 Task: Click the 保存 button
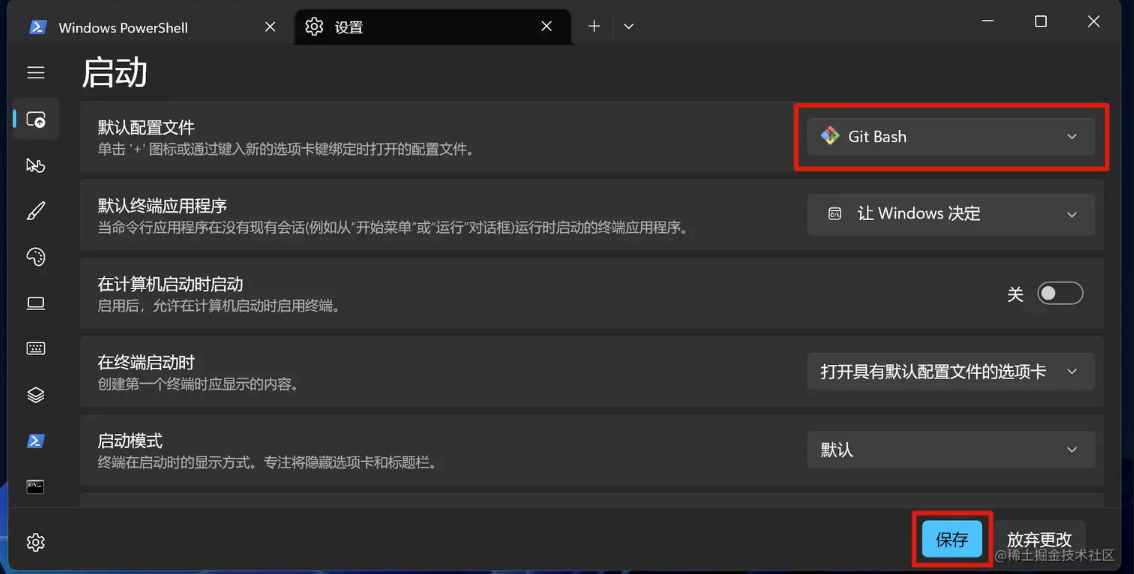tap(951, 540)
